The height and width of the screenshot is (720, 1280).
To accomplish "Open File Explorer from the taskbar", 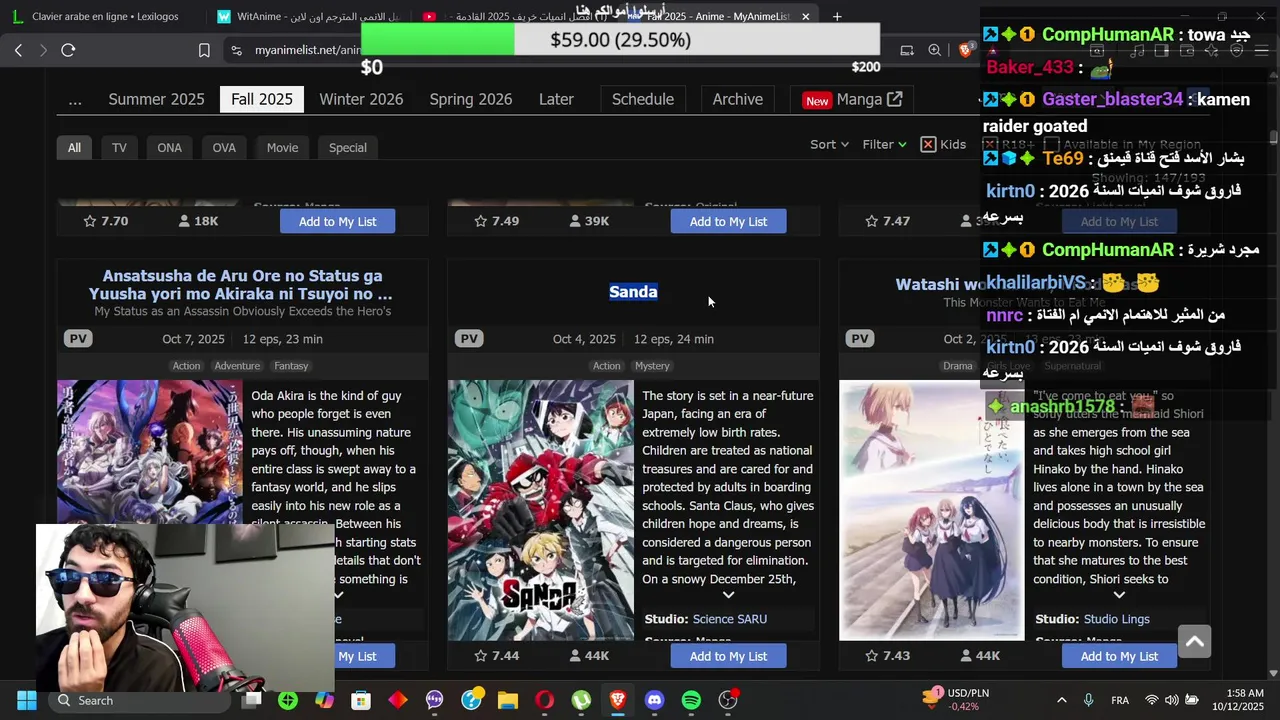I will point(508,700).
